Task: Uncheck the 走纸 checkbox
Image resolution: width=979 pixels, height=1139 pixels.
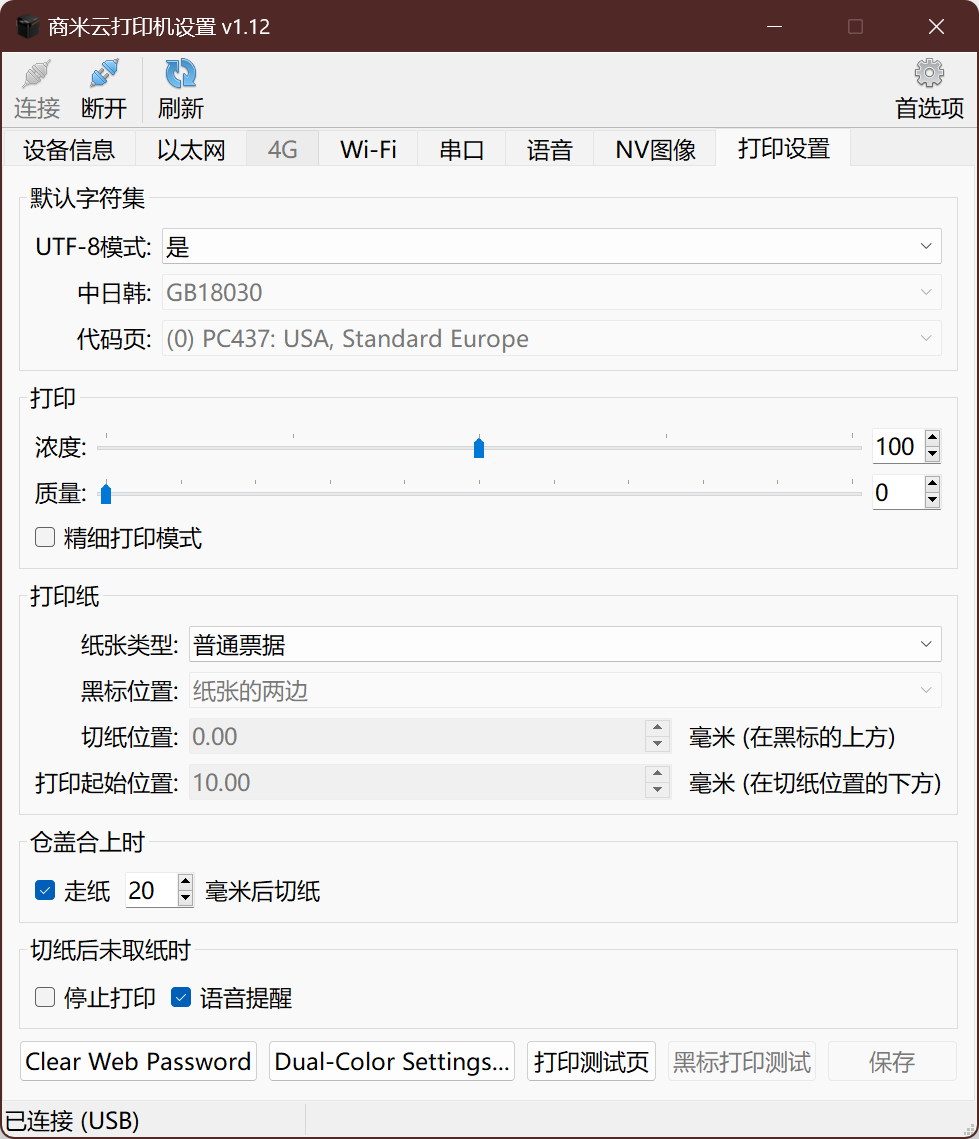Action: pos(45,890)
